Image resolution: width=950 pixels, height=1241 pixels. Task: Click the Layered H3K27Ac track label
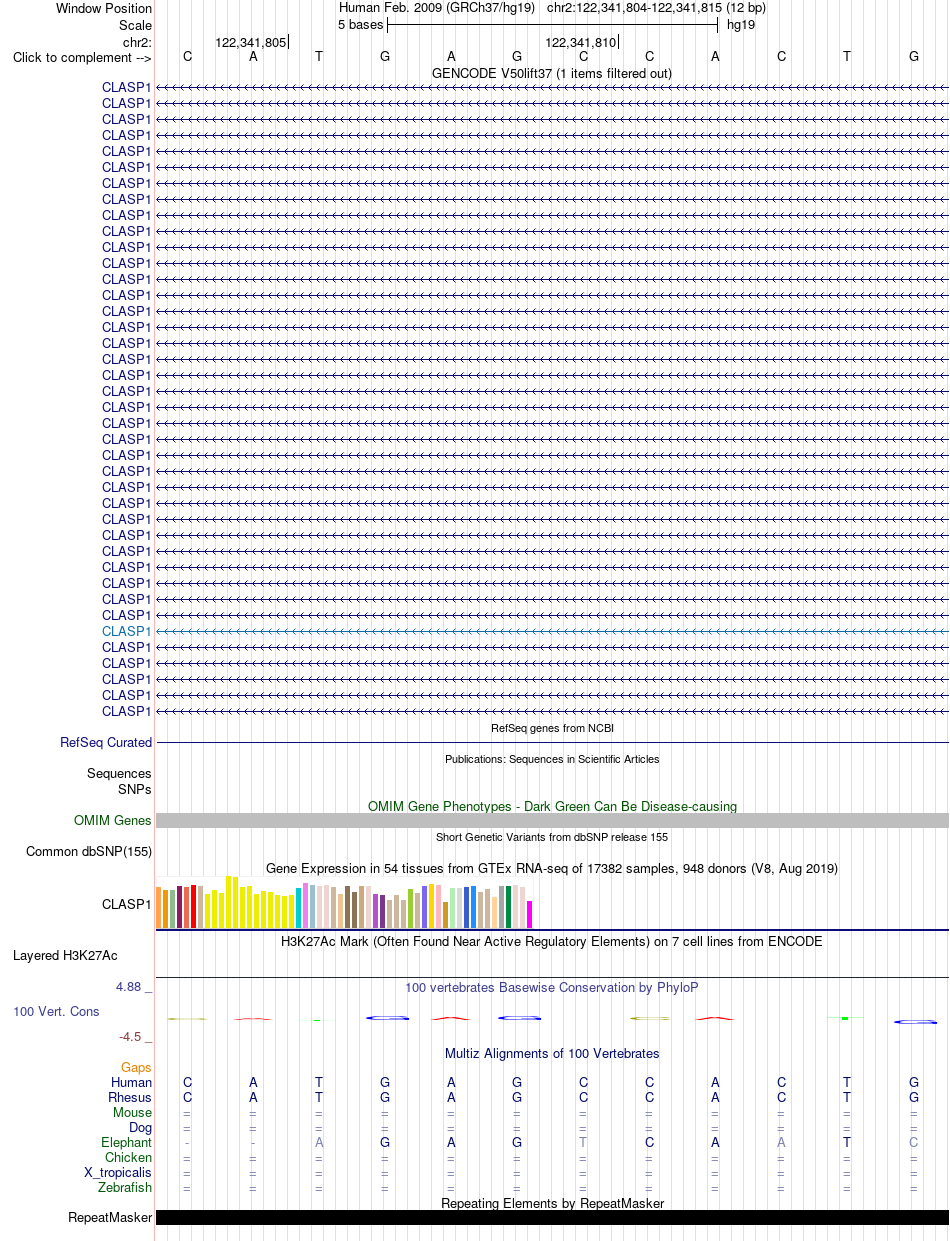(65, 956)
